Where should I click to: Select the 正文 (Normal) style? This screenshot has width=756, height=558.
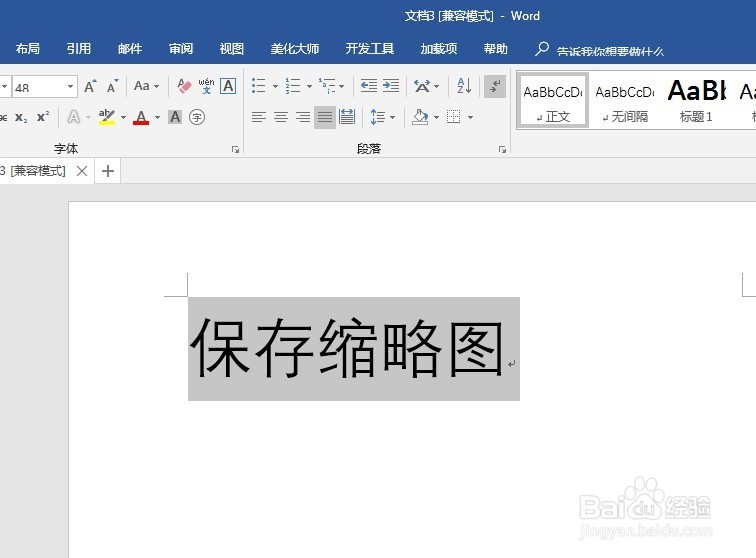[x=553, y=100]
